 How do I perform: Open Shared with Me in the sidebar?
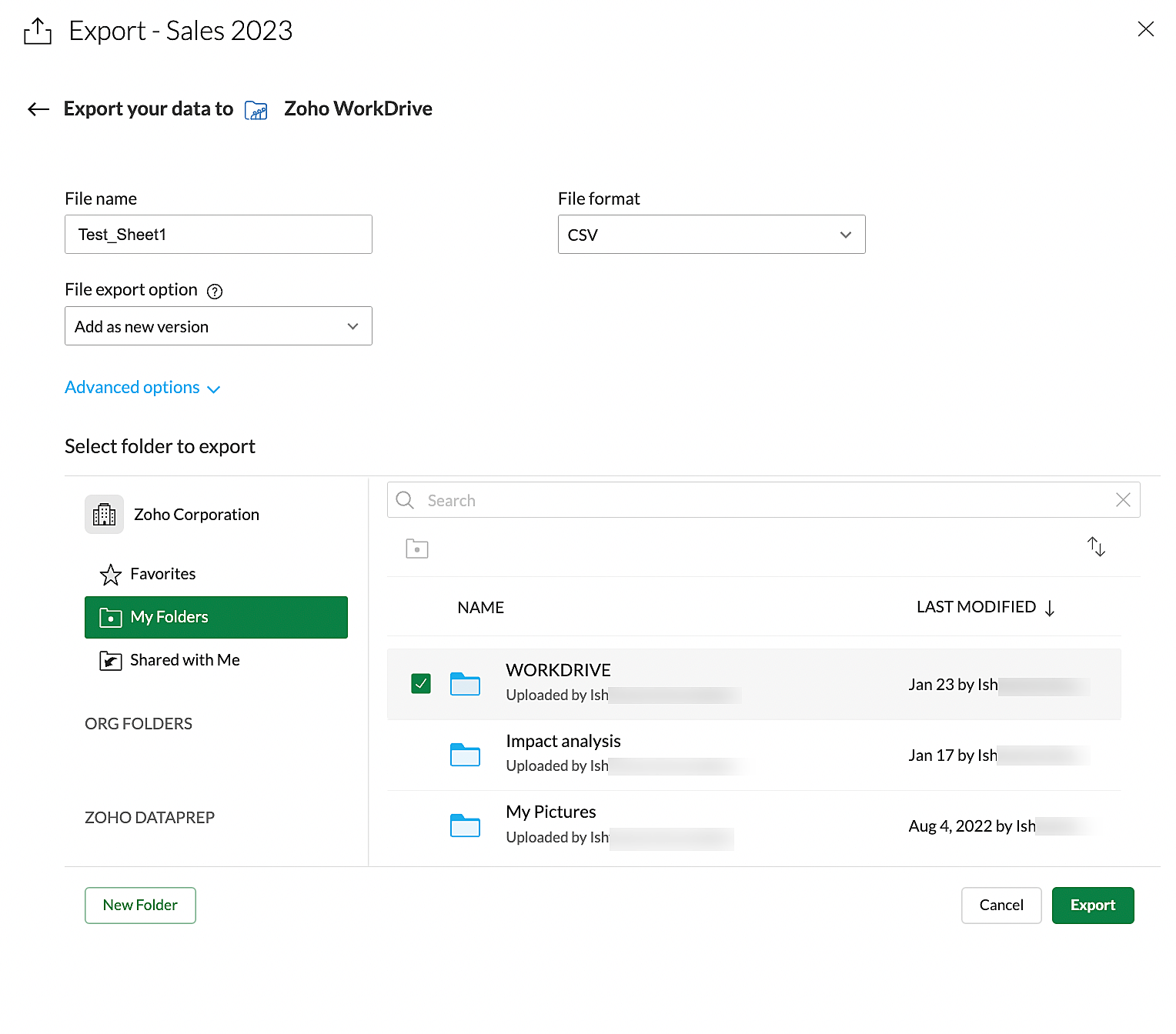[x=185, y=660]
